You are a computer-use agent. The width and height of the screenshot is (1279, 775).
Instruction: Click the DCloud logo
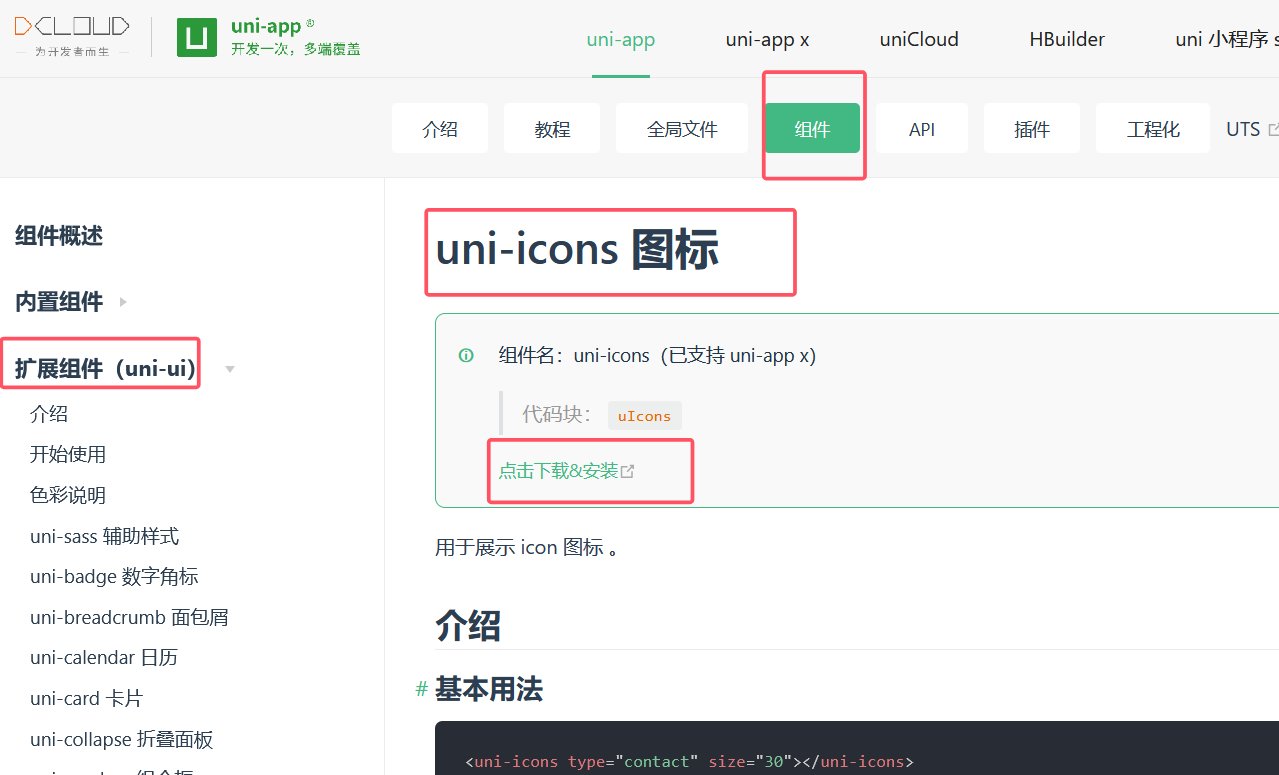[x=72, y=36]
